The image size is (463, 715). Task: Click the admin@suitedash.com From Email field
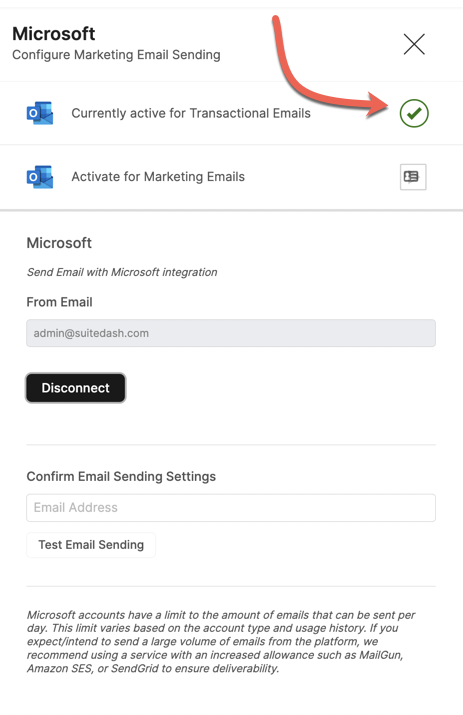(231, 333)
